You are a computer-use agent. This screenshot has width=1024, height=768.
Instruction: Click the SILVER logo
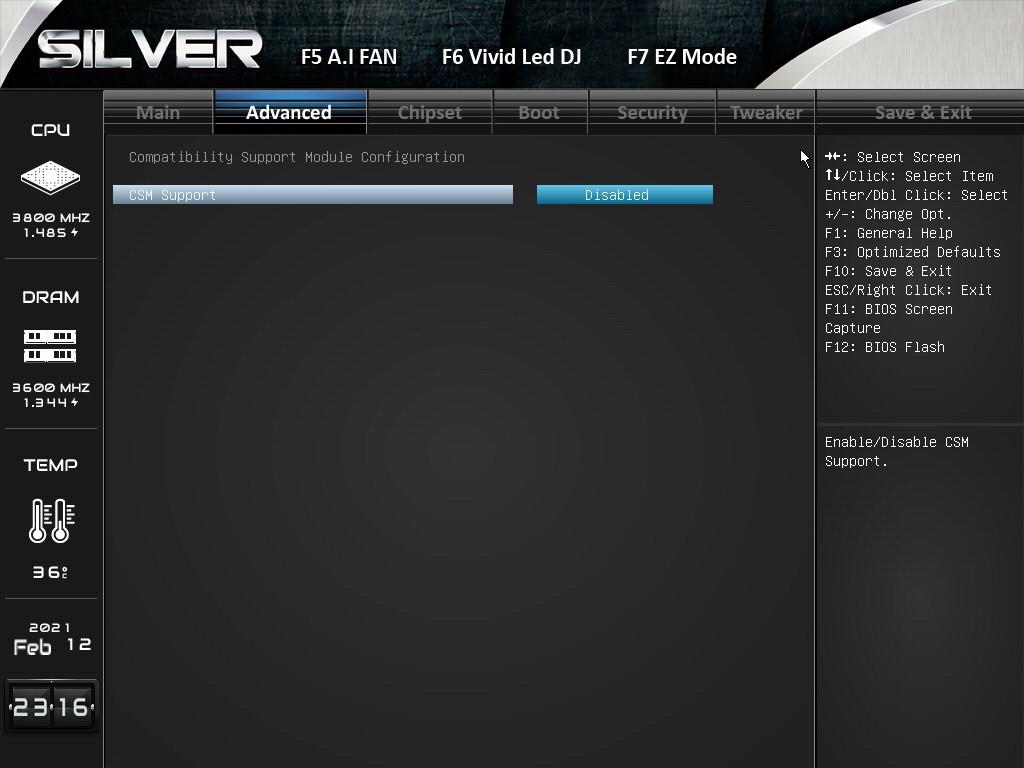click(150, 49)
